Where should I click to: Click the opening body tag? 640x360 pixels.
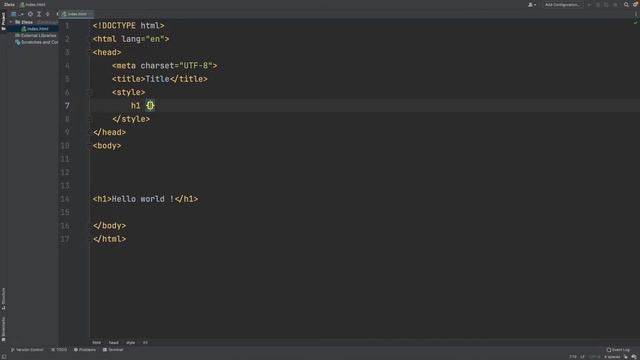click(107, 146)
